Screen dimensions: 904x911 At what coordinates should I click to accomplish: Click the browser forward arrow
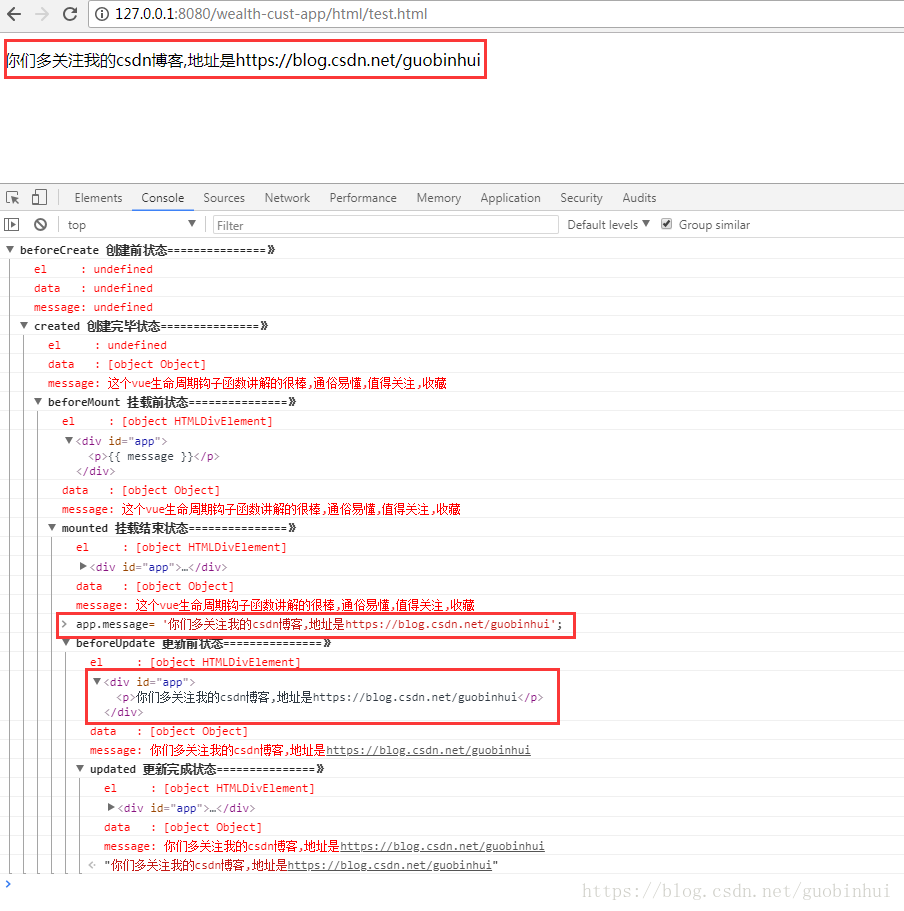pyautogui.click(x=42, y=14)
